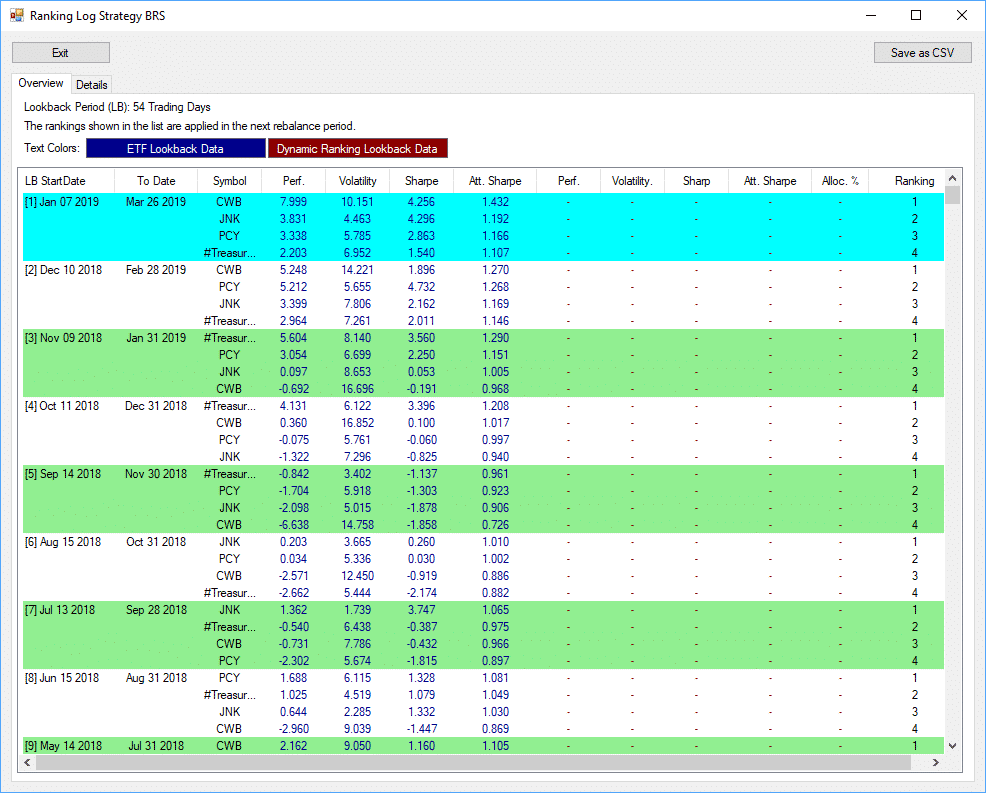Select the Overview tab
986x793 pixels.
[x=40, y=83]
